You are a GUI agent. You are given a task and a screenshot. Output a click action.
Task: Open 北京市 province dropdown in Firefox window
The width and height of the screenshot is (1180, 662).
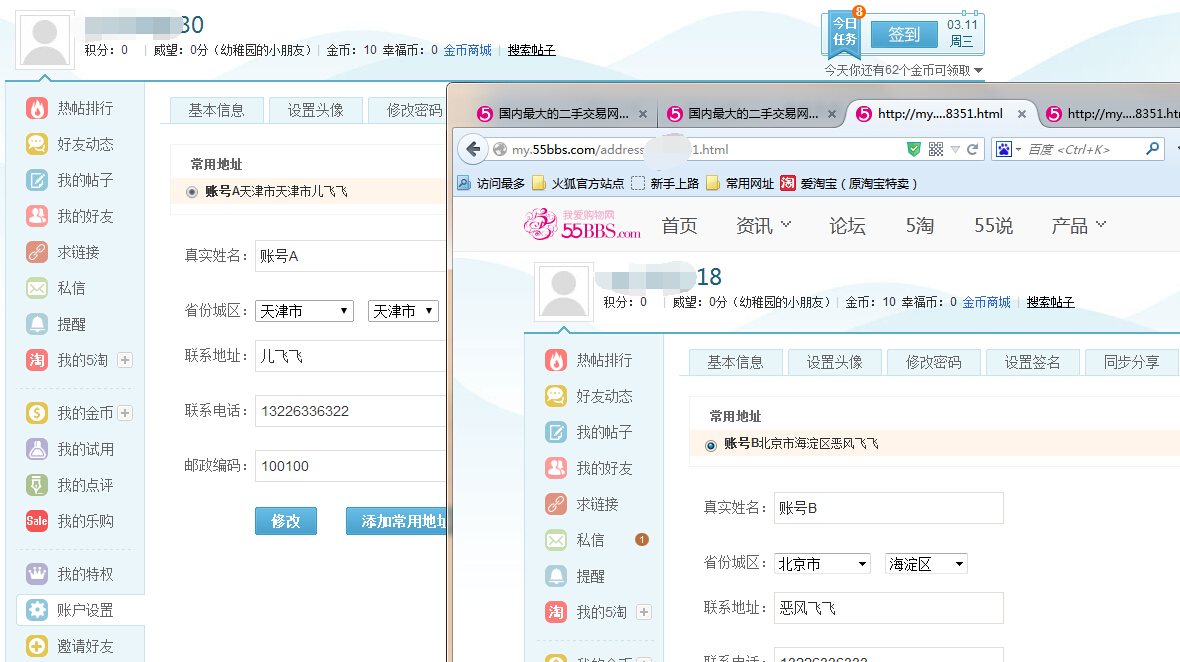[822, 563]
